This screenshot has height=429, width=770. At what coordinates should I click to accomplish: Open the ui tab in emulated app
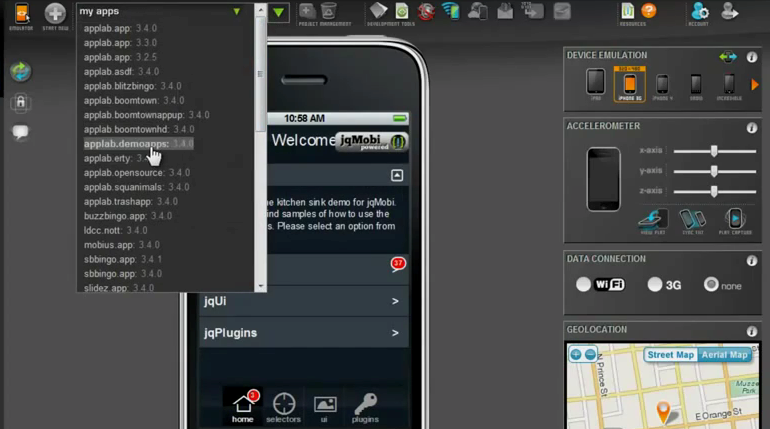pos(325,407)
